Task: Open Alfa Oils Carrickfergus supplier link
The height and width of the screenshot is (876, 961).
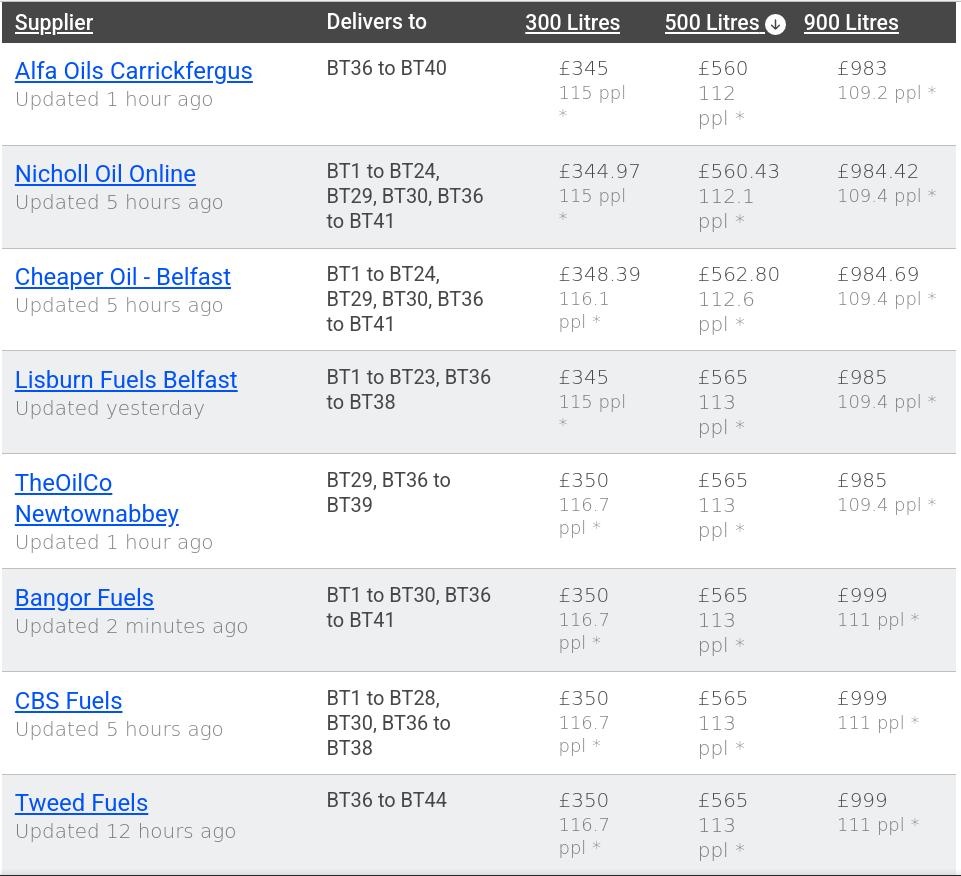Action: tap(133, 71)
